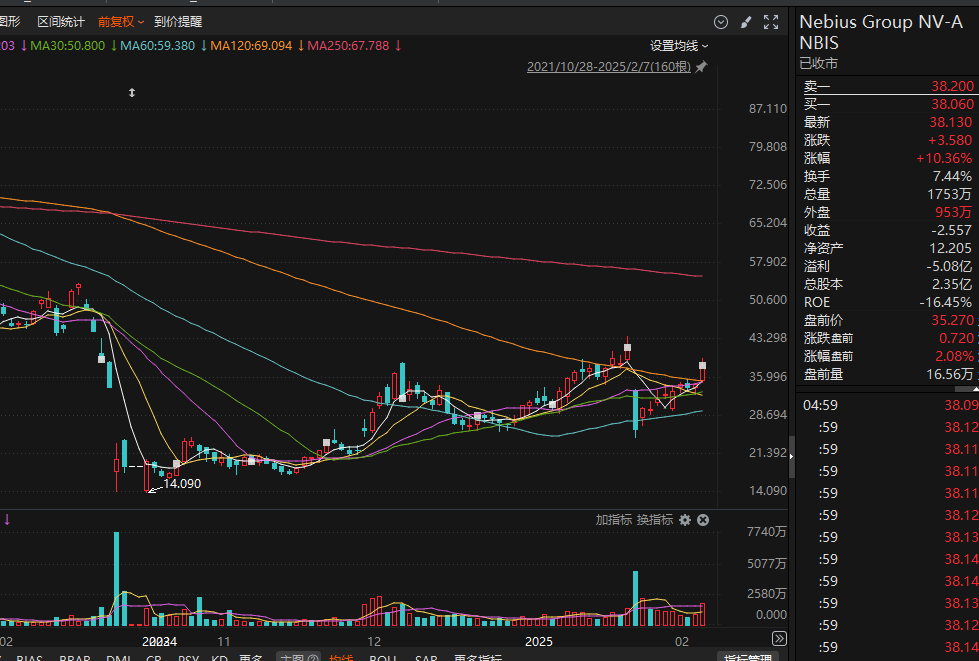Open the 区间统计 range statistics tab

61,21
